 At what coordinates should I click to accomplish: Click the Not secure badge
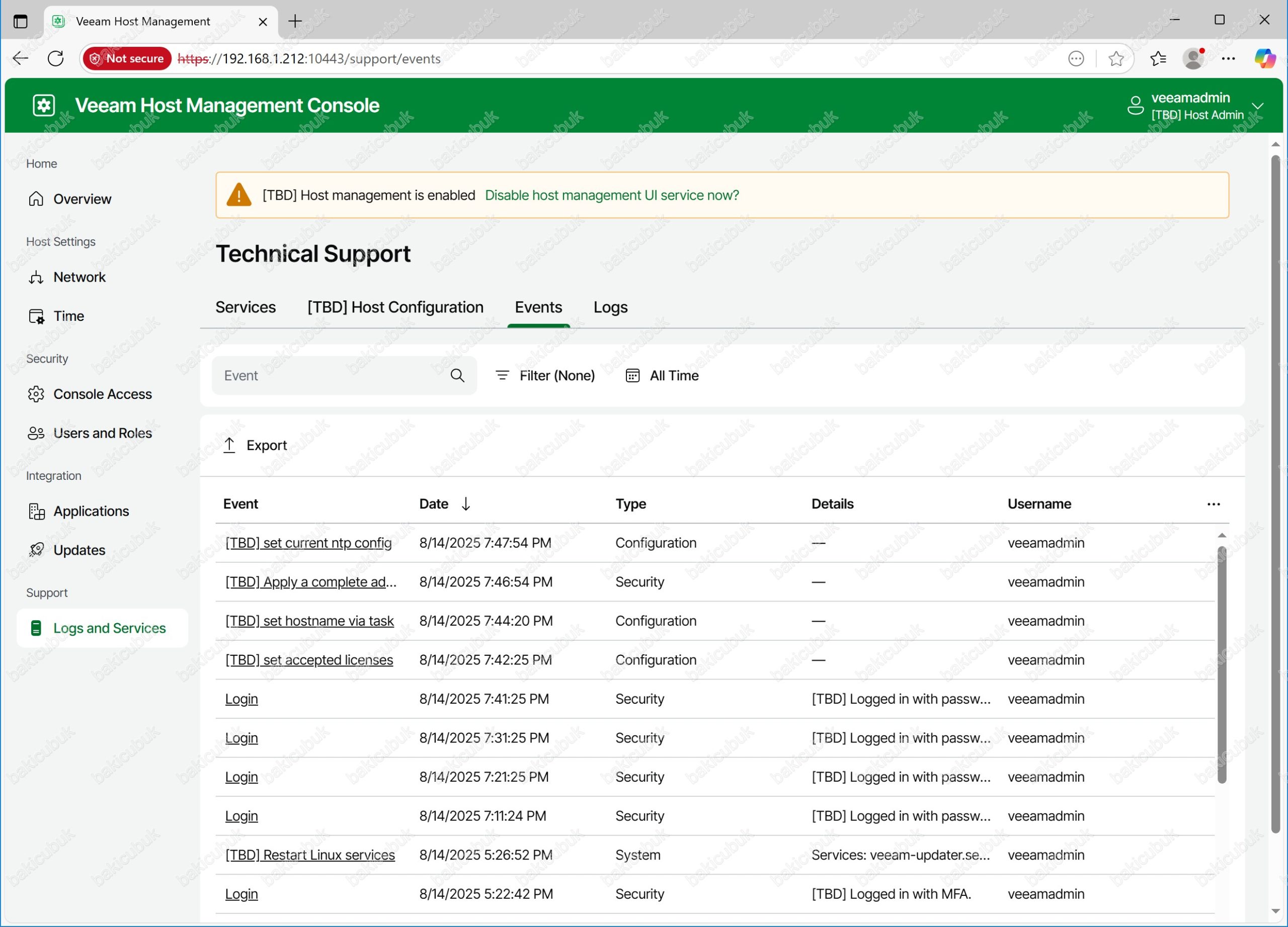pyautogui.click(x=127, y=58)
